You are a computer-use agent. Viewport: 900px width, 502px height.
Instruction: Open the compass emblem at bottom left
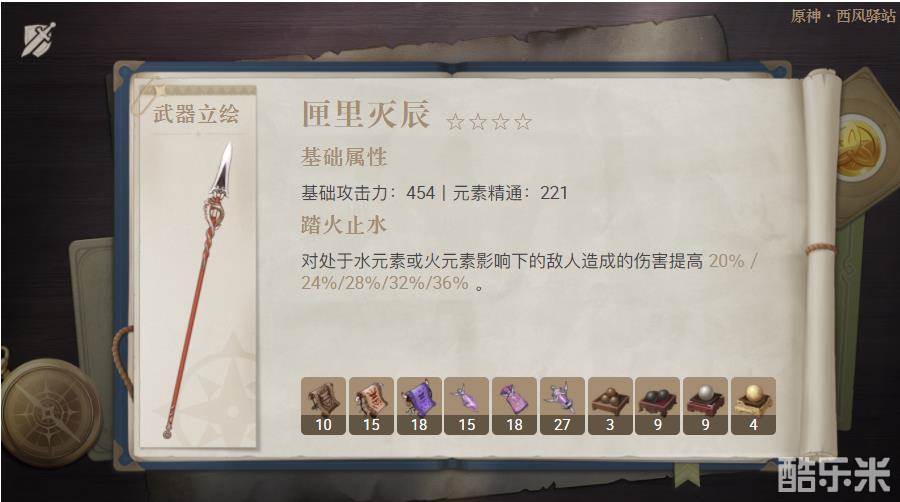pyautogui.click(x=51, y=412)
